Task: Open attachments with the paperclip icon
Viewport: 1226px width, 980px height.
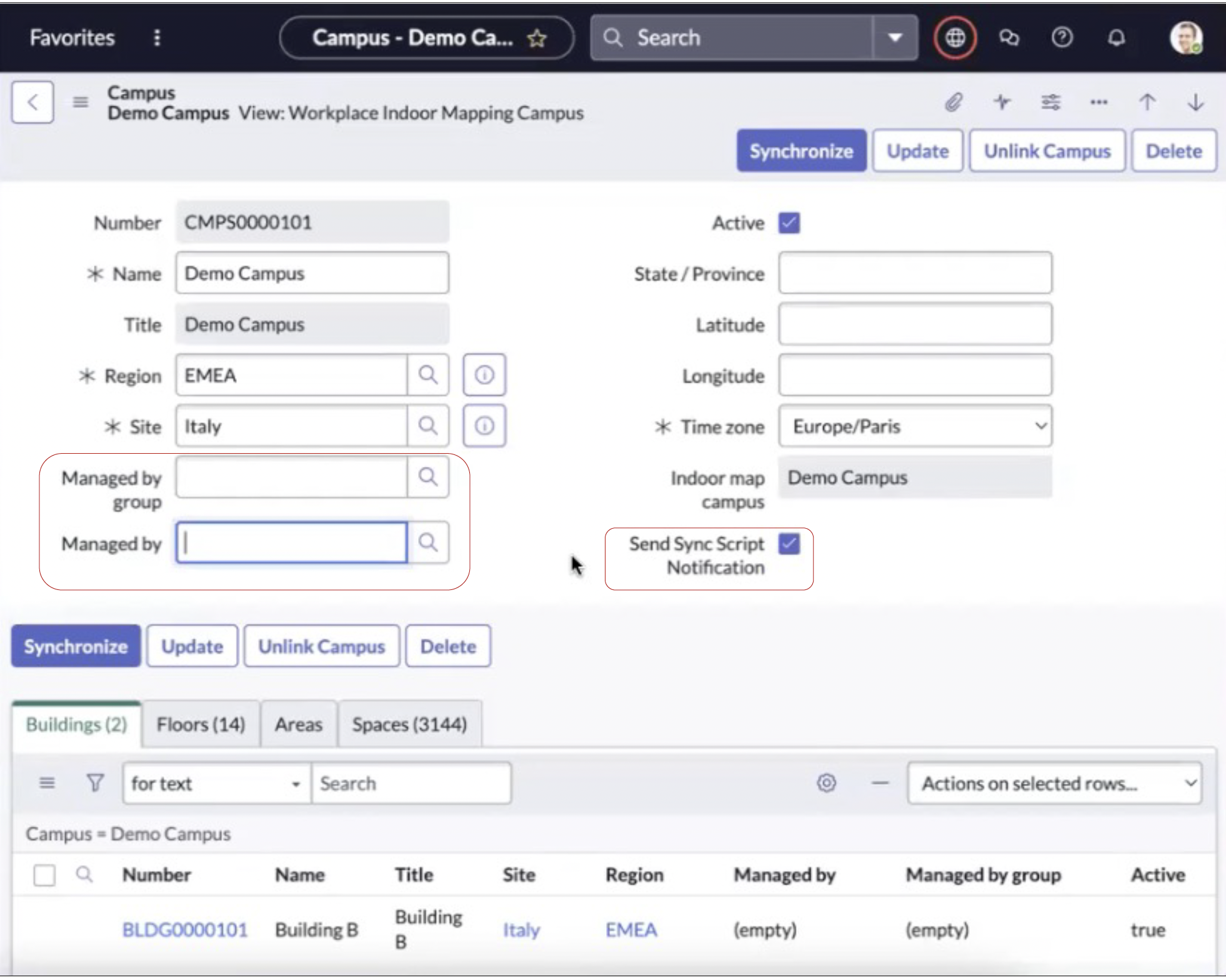Action: coord(953,102)
